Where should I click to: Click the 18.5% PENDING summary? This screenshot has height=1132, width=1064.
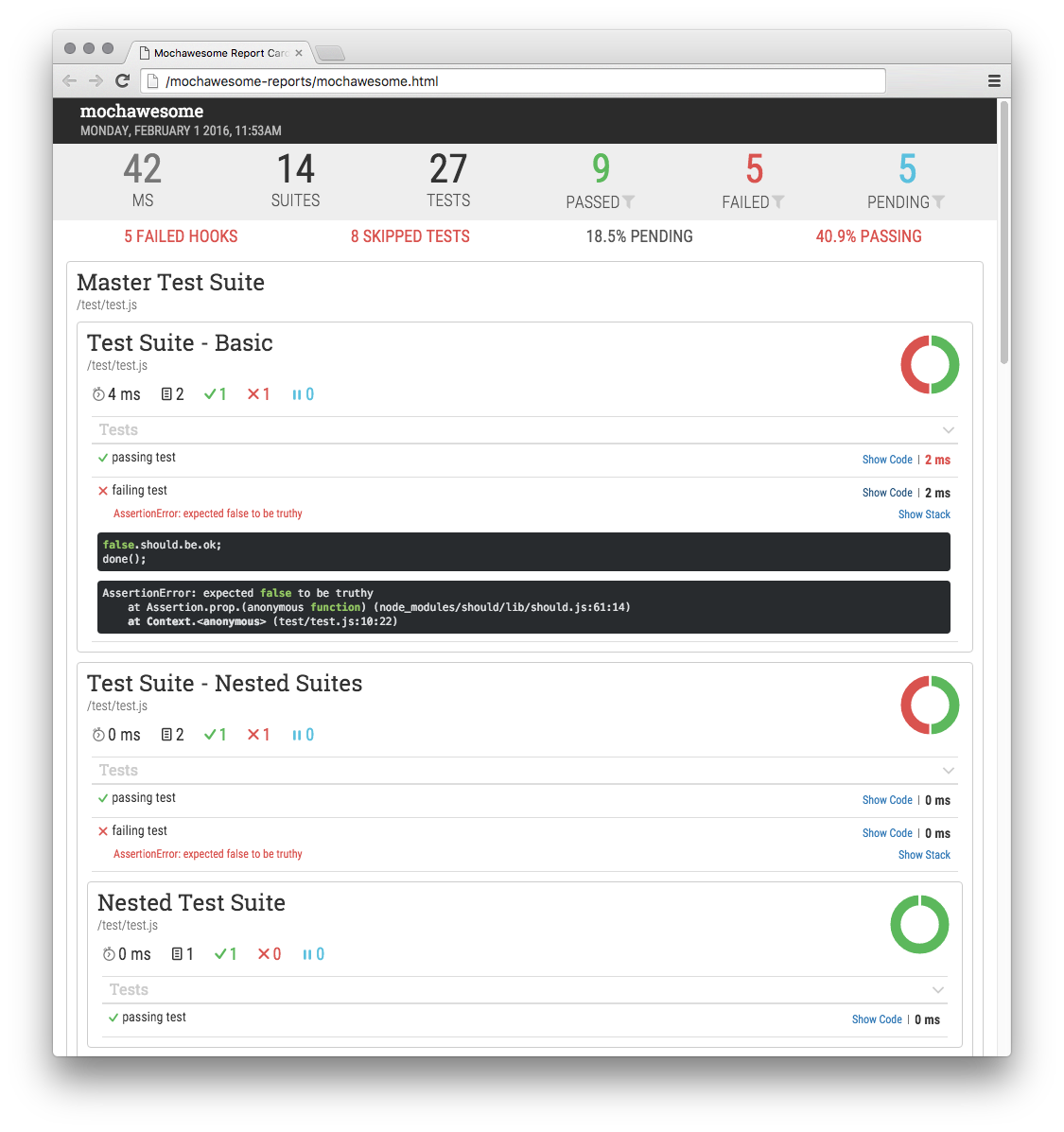(638, 236)
